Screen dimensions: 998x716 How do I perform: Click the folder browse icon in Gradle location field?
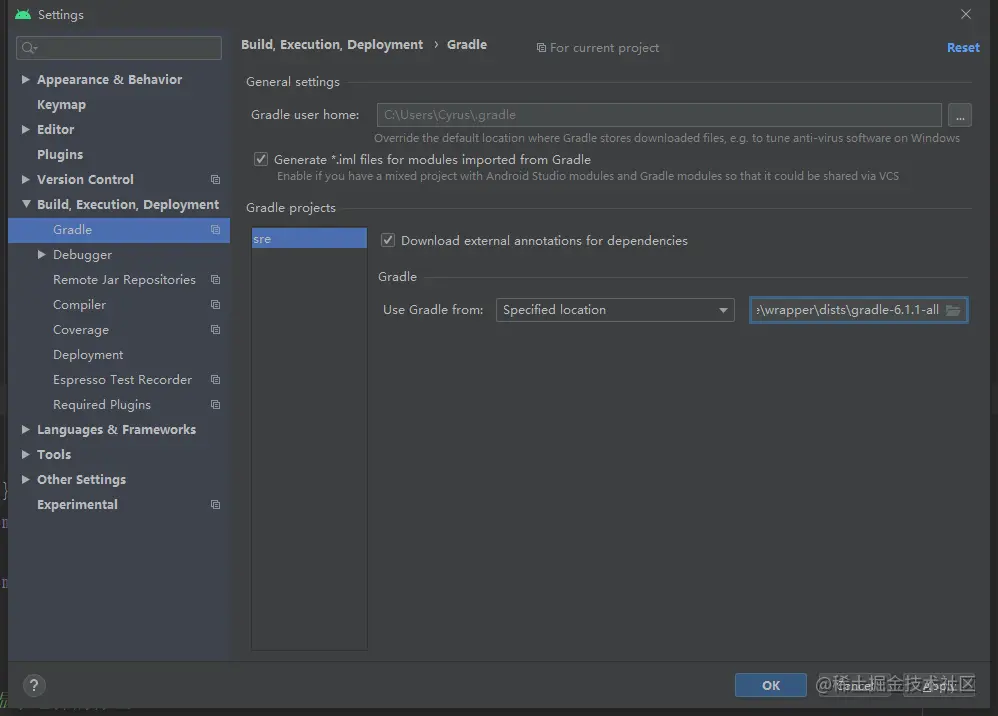(x=953, y=310)
